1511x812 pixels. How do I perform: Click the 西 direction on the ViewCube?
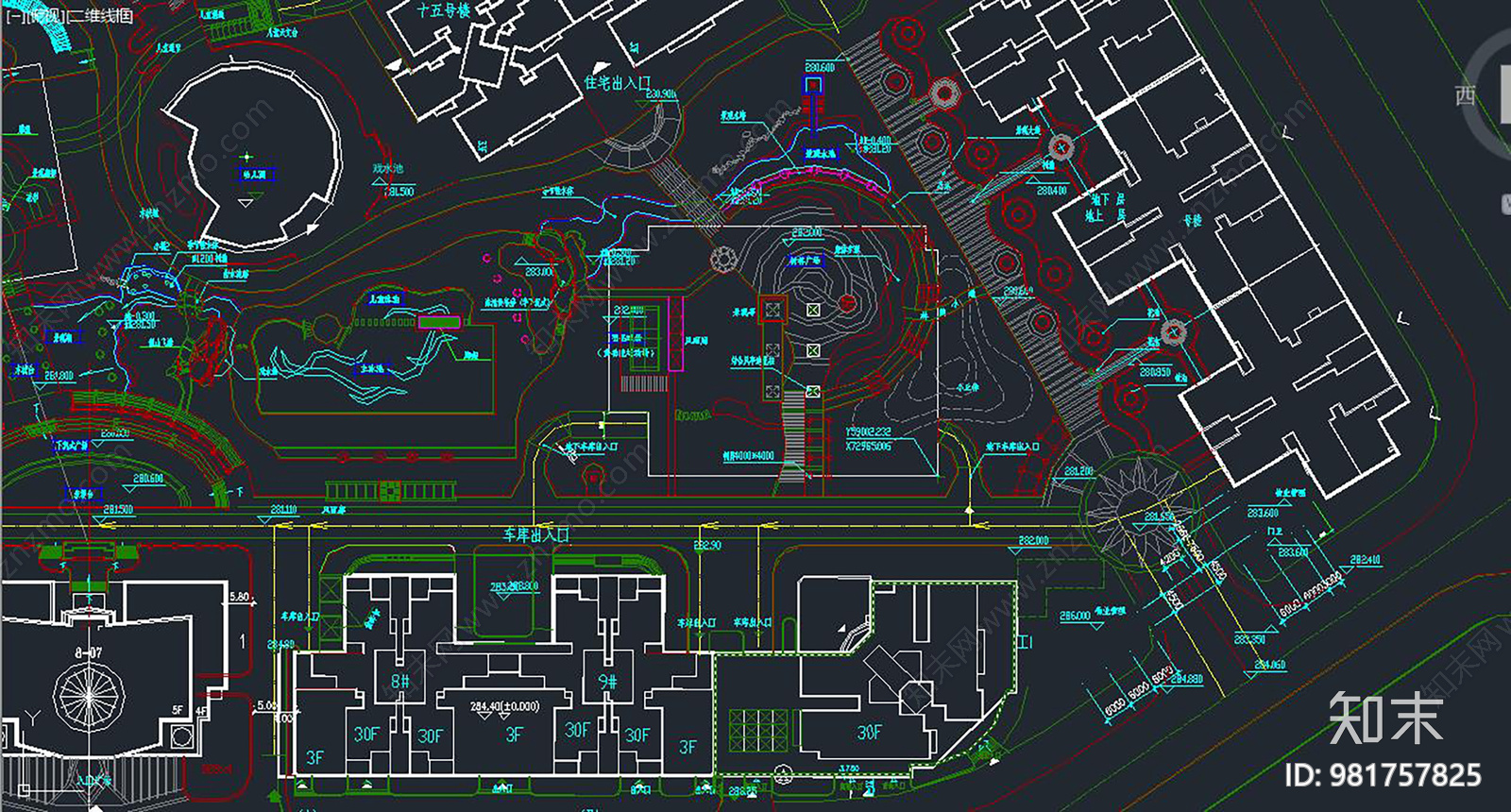[1465, 95]
